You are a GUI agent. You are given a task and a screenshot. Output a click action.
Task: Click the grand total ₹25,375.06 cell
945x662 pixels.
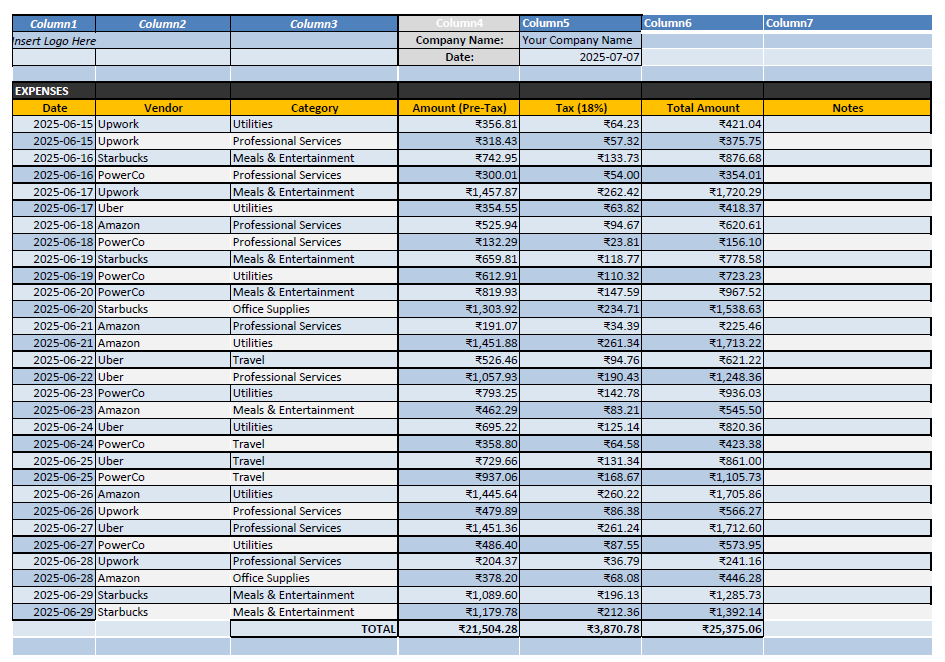point(702,629)
